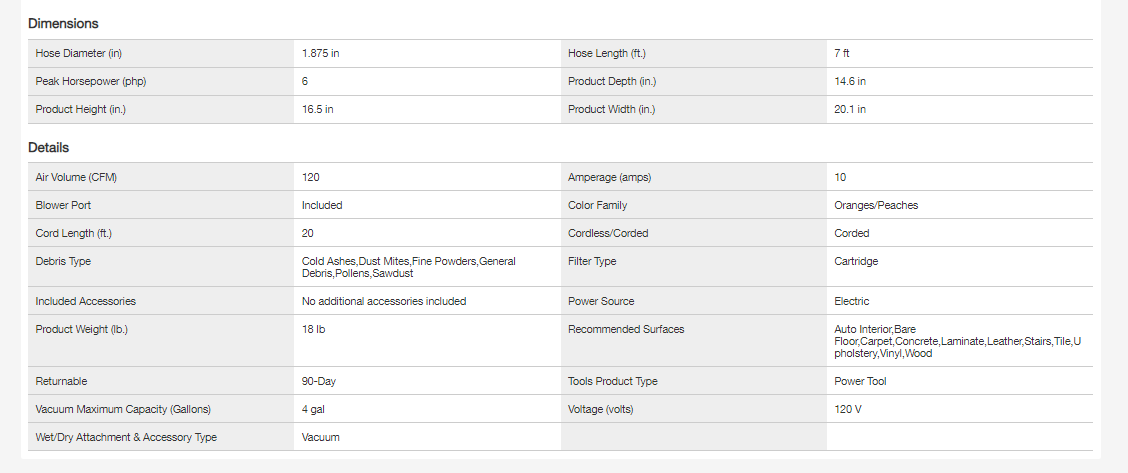Select the Debris Type value text

pos(408,267)
